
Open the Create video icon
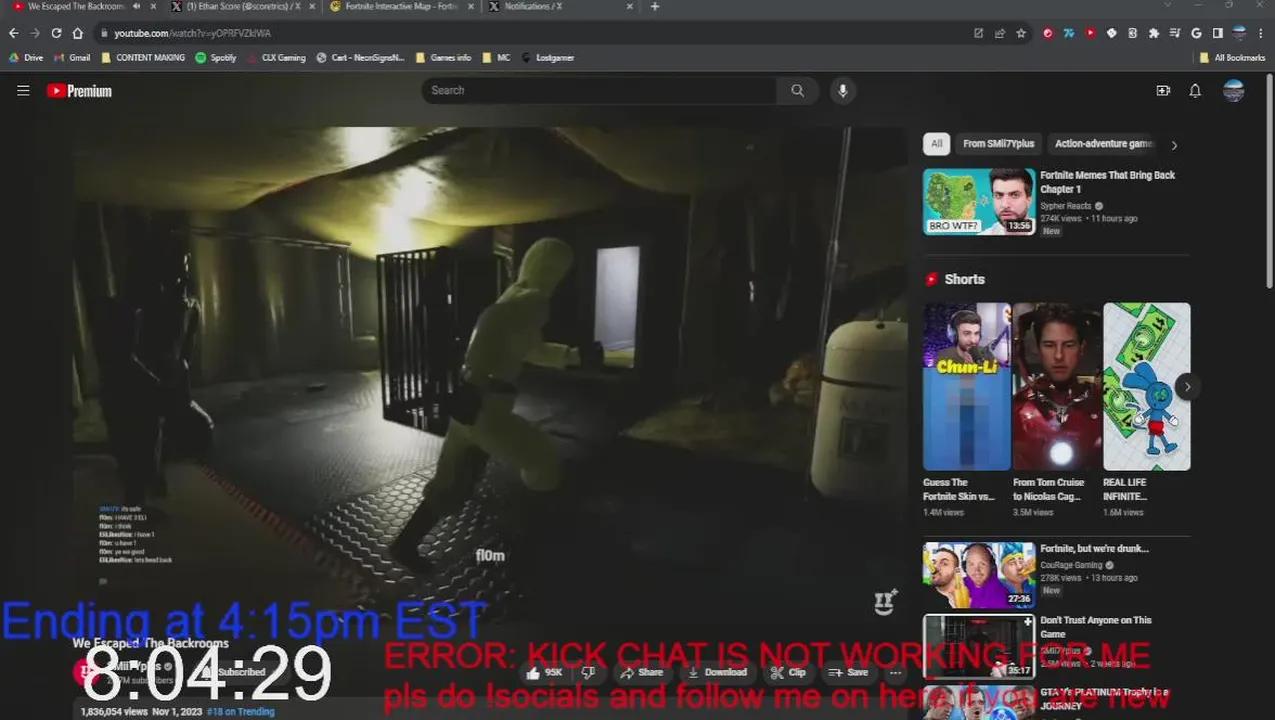tap(1163, 91)
